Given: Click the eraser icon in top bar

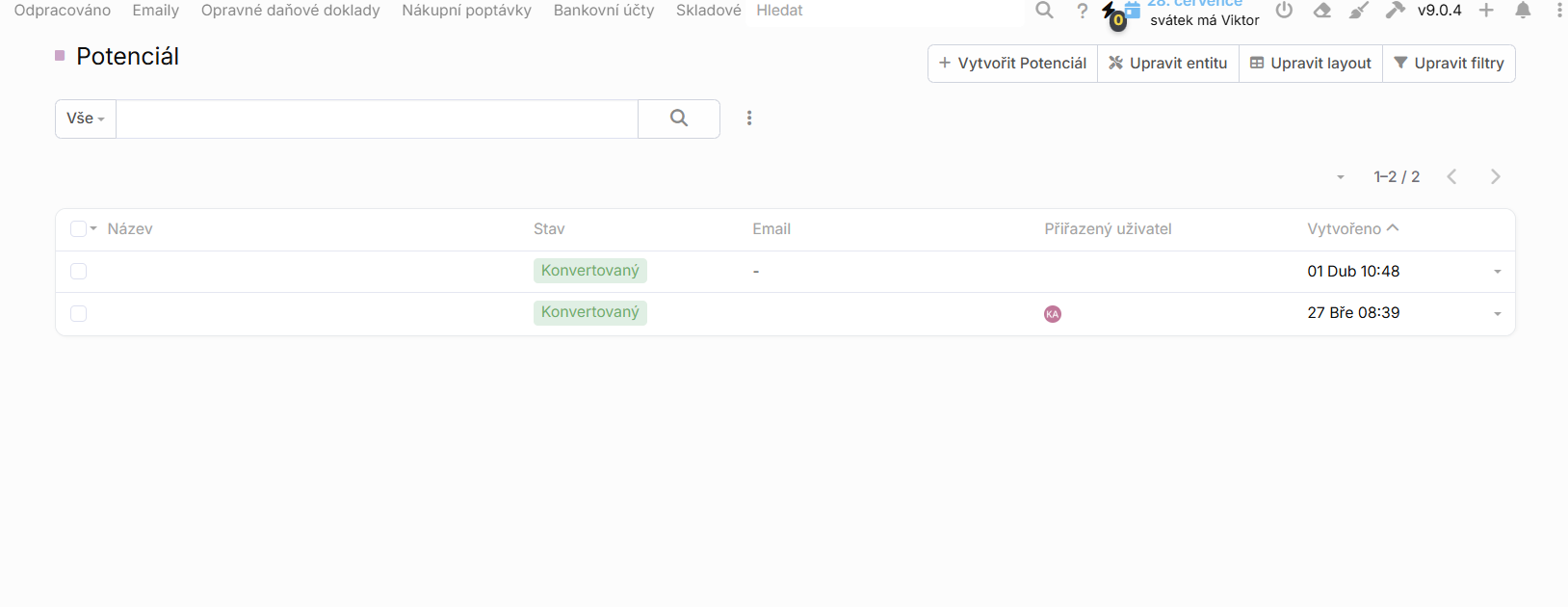Looking at the screenshot, I should (x=1322, y=11).
